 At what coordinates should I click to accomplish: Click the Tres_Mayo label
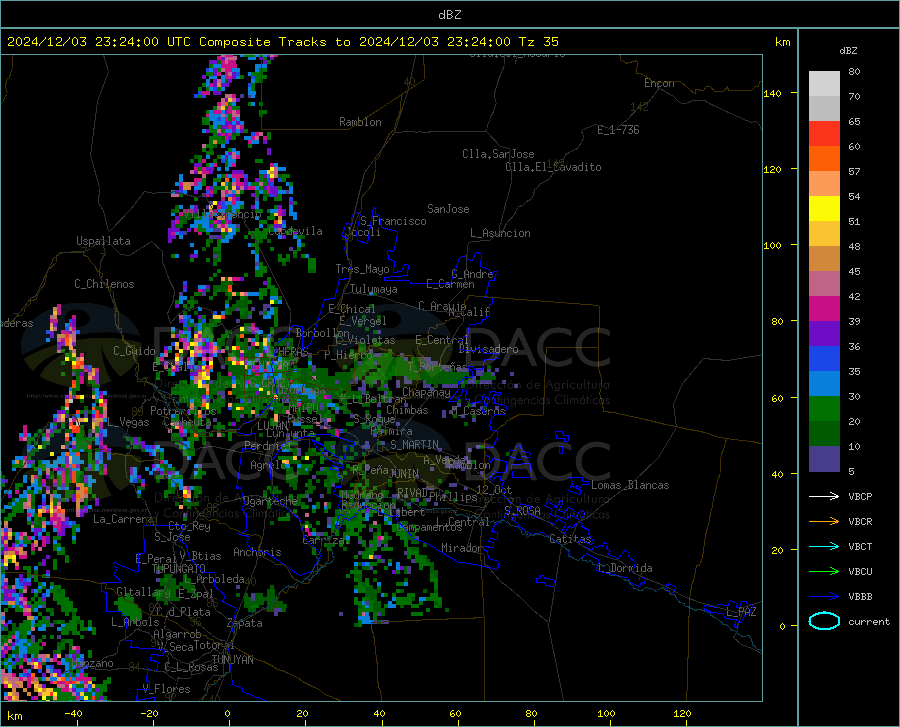coord(362,269)
